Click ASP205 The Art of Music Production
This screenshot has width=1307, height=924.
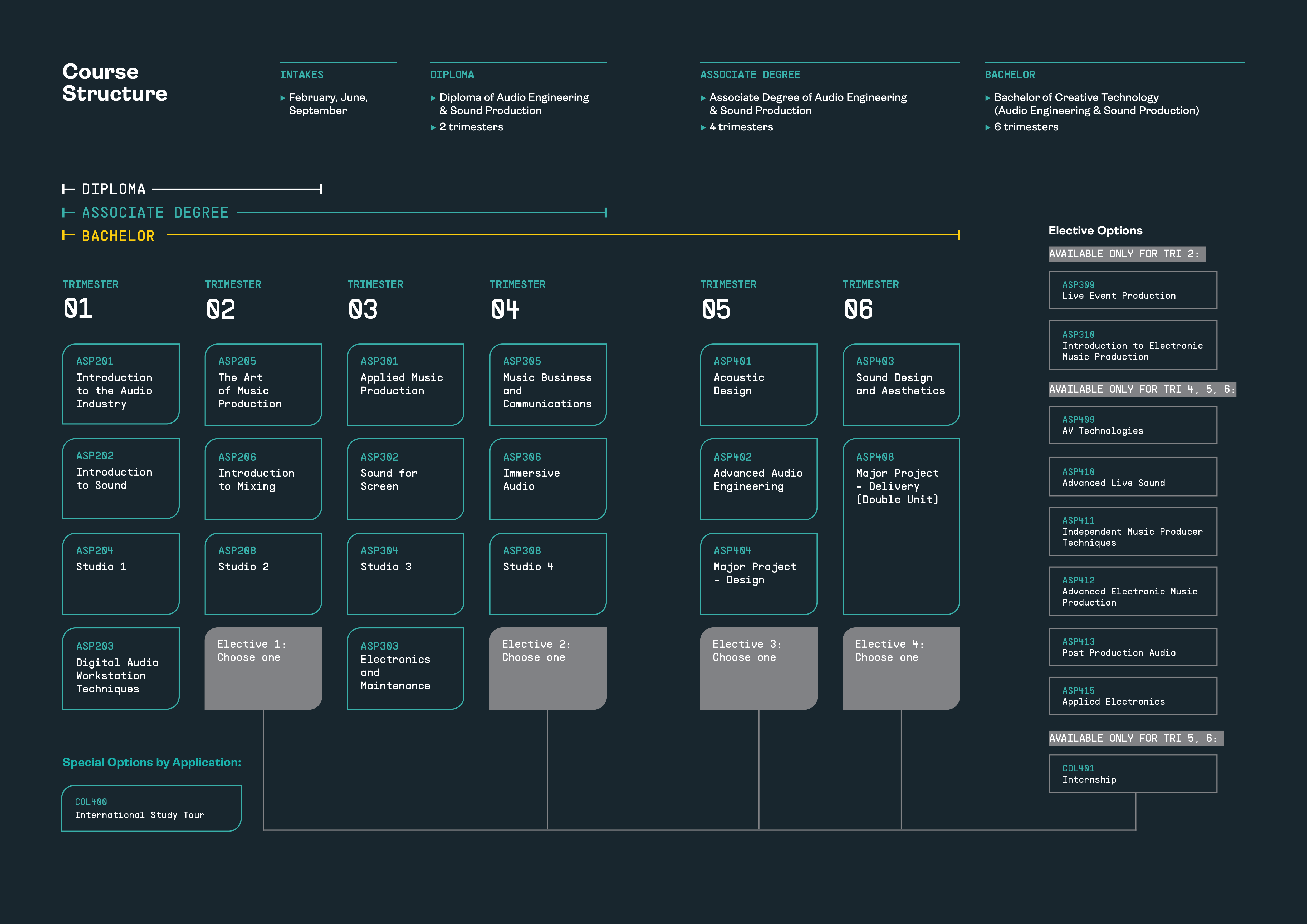tap(263, 384)
